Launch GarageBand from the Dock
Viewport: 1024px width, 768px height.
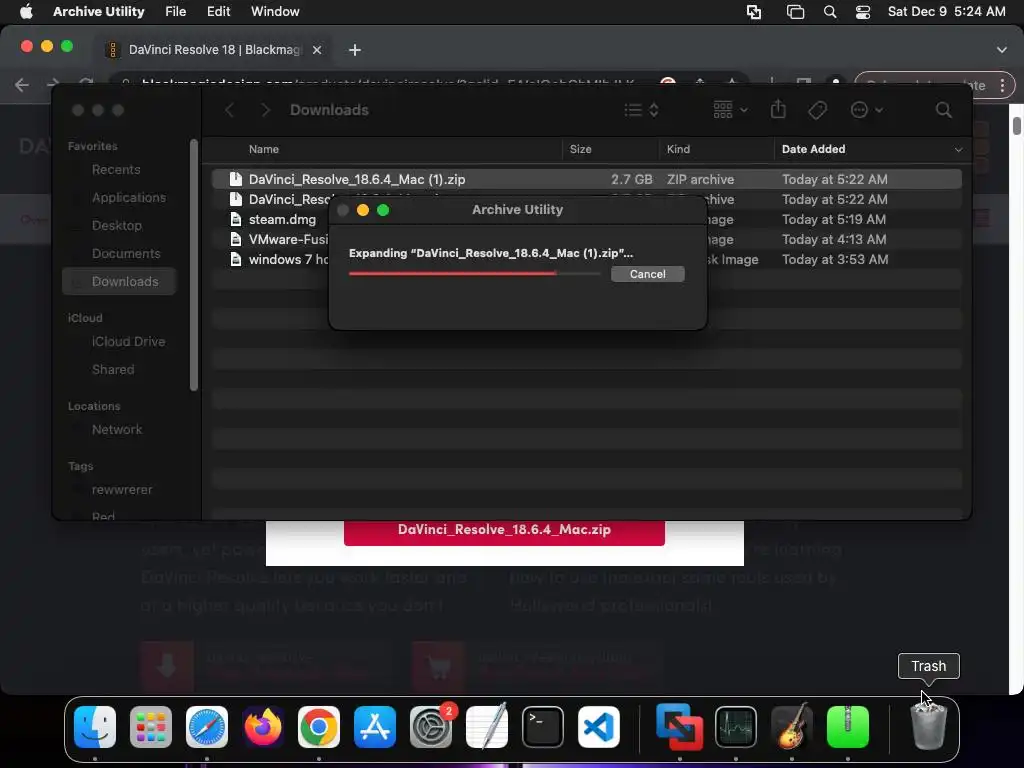792,727
